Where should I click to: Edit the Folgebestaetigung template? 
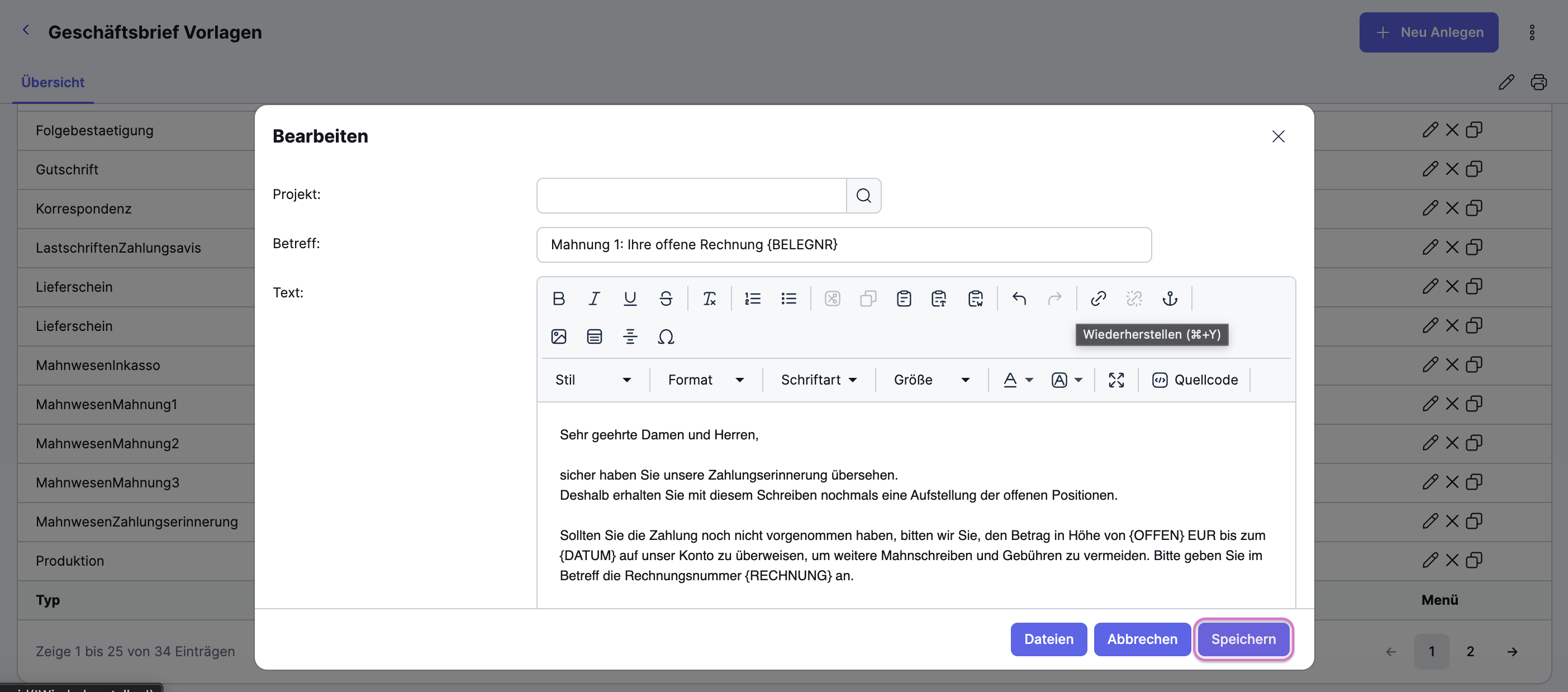point(1430,130)
